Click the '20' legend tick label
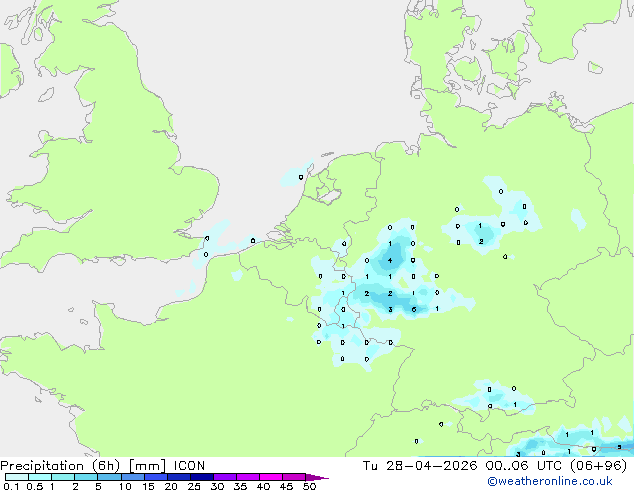The image size is (634, 490). pos(171,486)
